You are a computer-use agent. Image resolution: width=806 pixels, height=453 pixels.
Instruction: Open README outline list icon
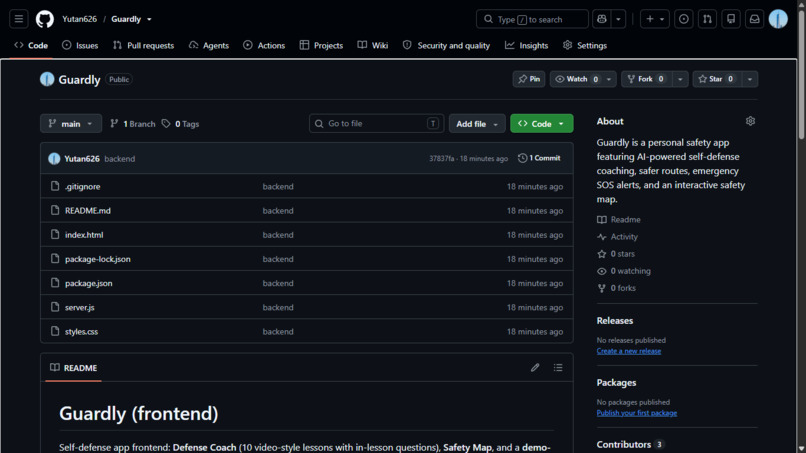click(558, 368)
